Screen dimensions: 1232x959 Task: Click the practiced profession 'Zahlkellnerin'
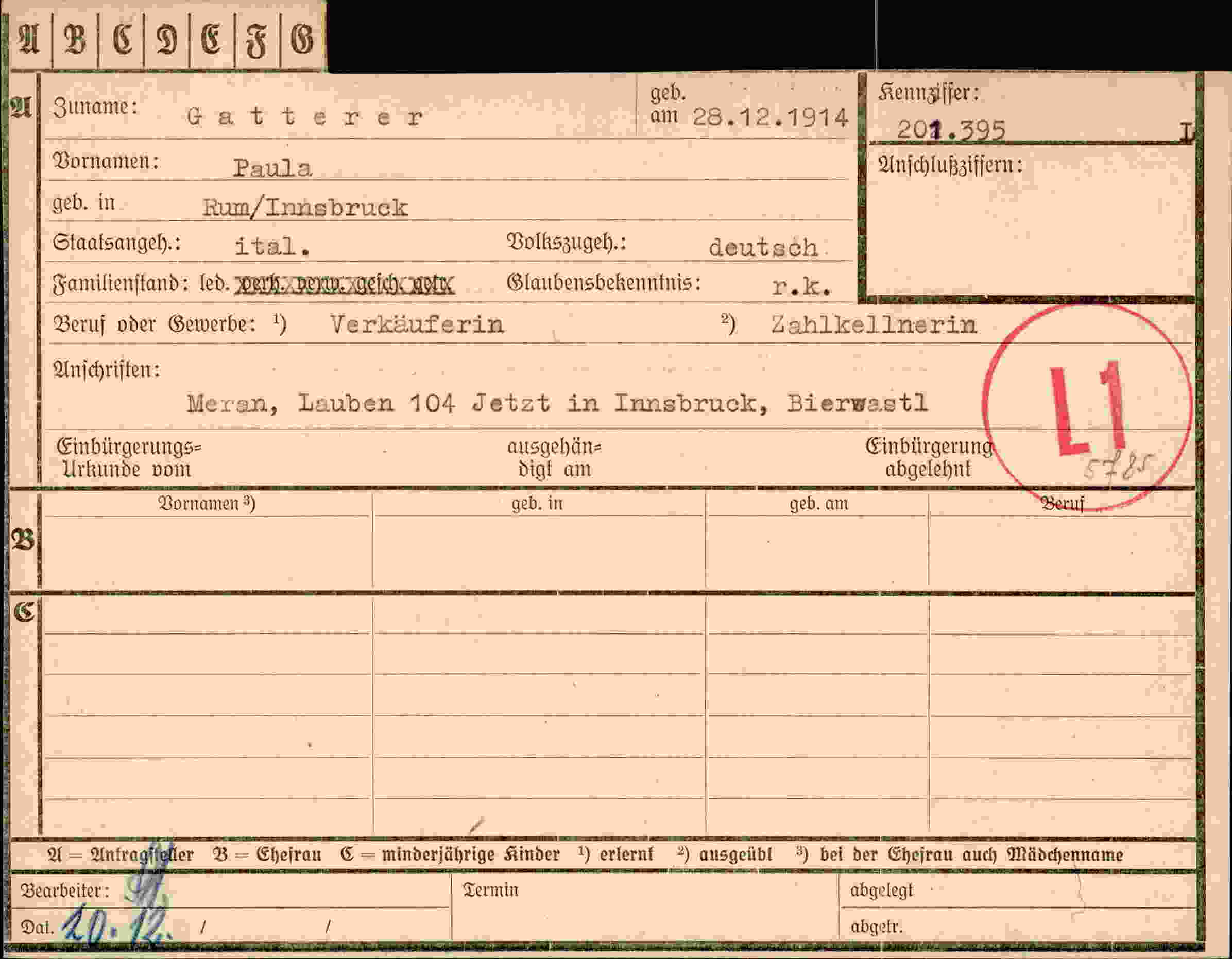[x=874, y=324]
